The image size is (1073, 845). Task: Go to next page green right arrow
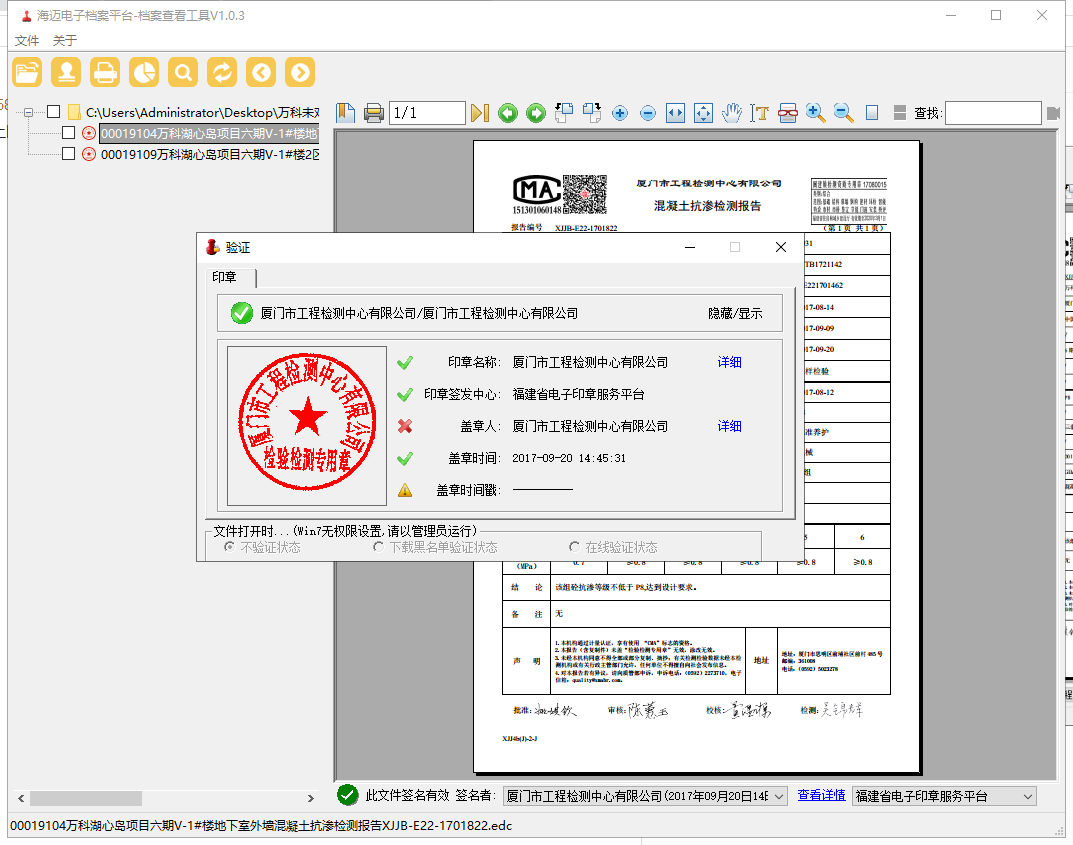coord(536,113)
